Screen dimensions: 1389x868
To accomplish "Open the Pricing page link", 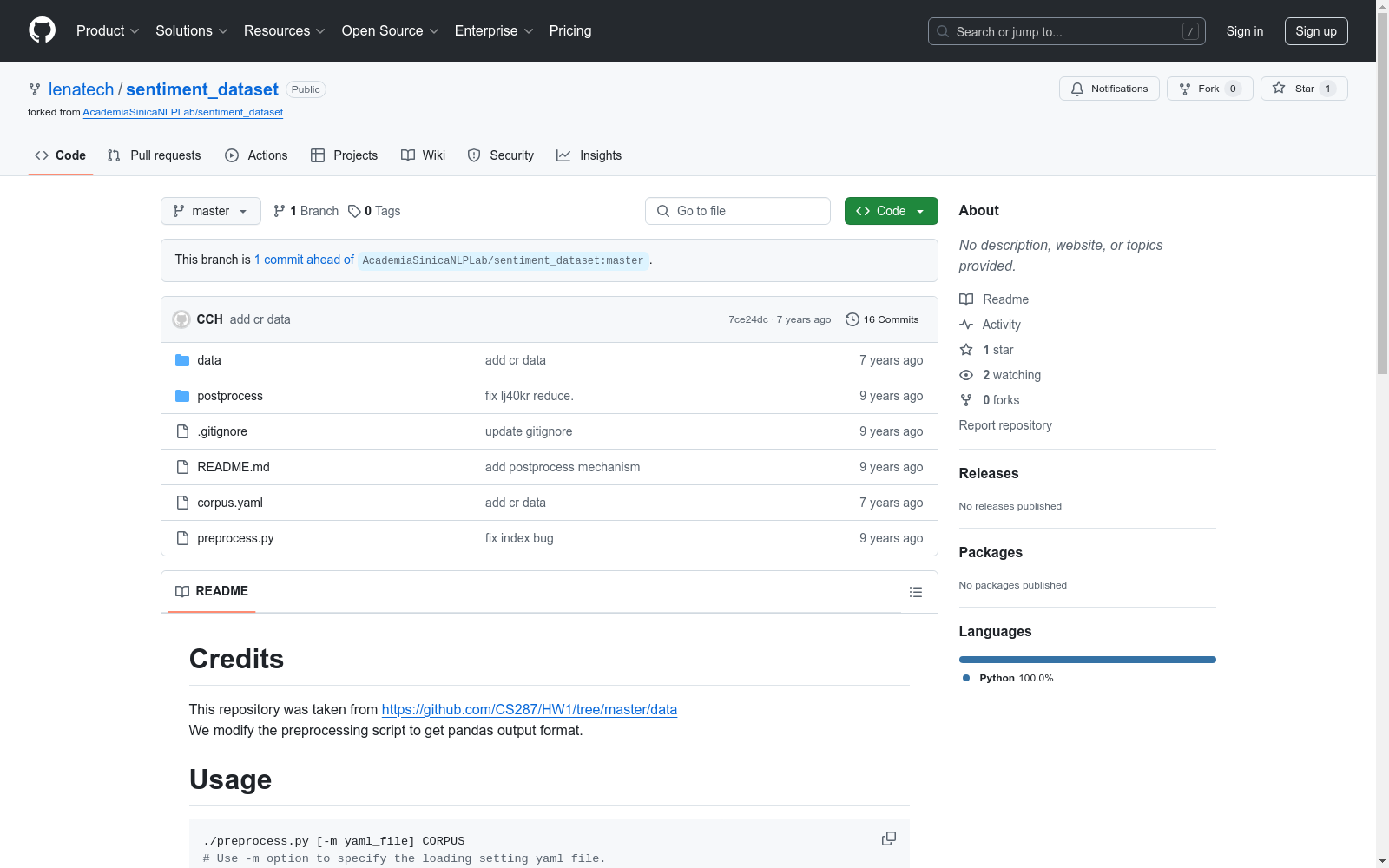I will pyautogui.click(x=570, y=31).
